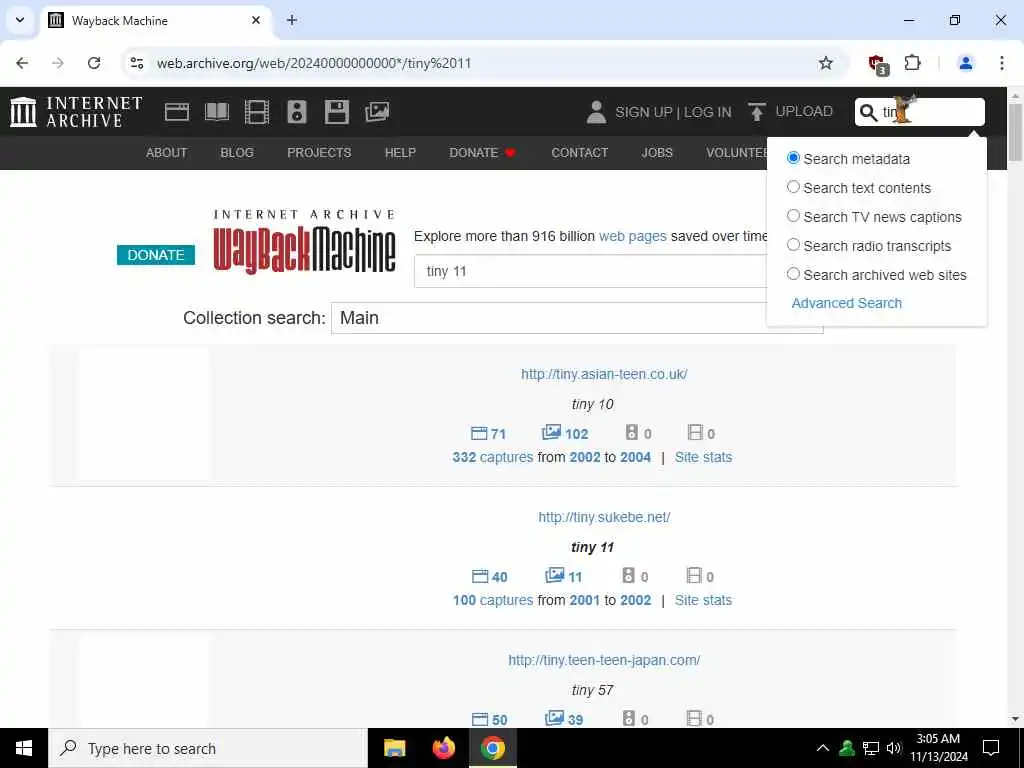Open the Audio speaker icon in header
The width and height of the screenshot is (1024, 768).
296,112
